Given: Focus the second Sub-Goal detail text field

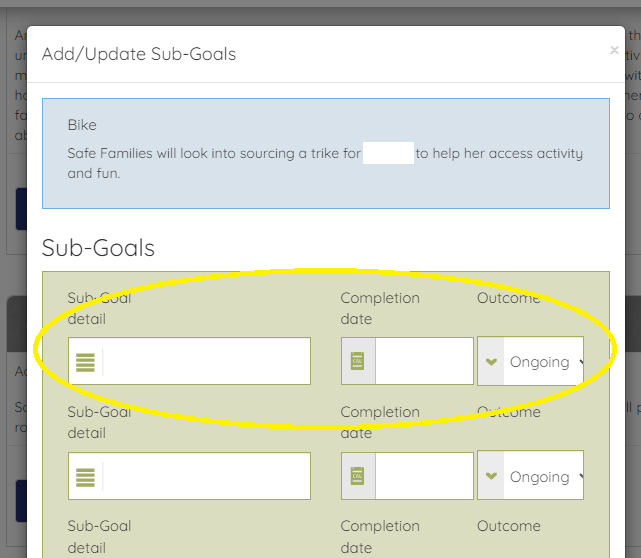Looking at the screenshot, I should pyautogui.click(x=206, y=477).
